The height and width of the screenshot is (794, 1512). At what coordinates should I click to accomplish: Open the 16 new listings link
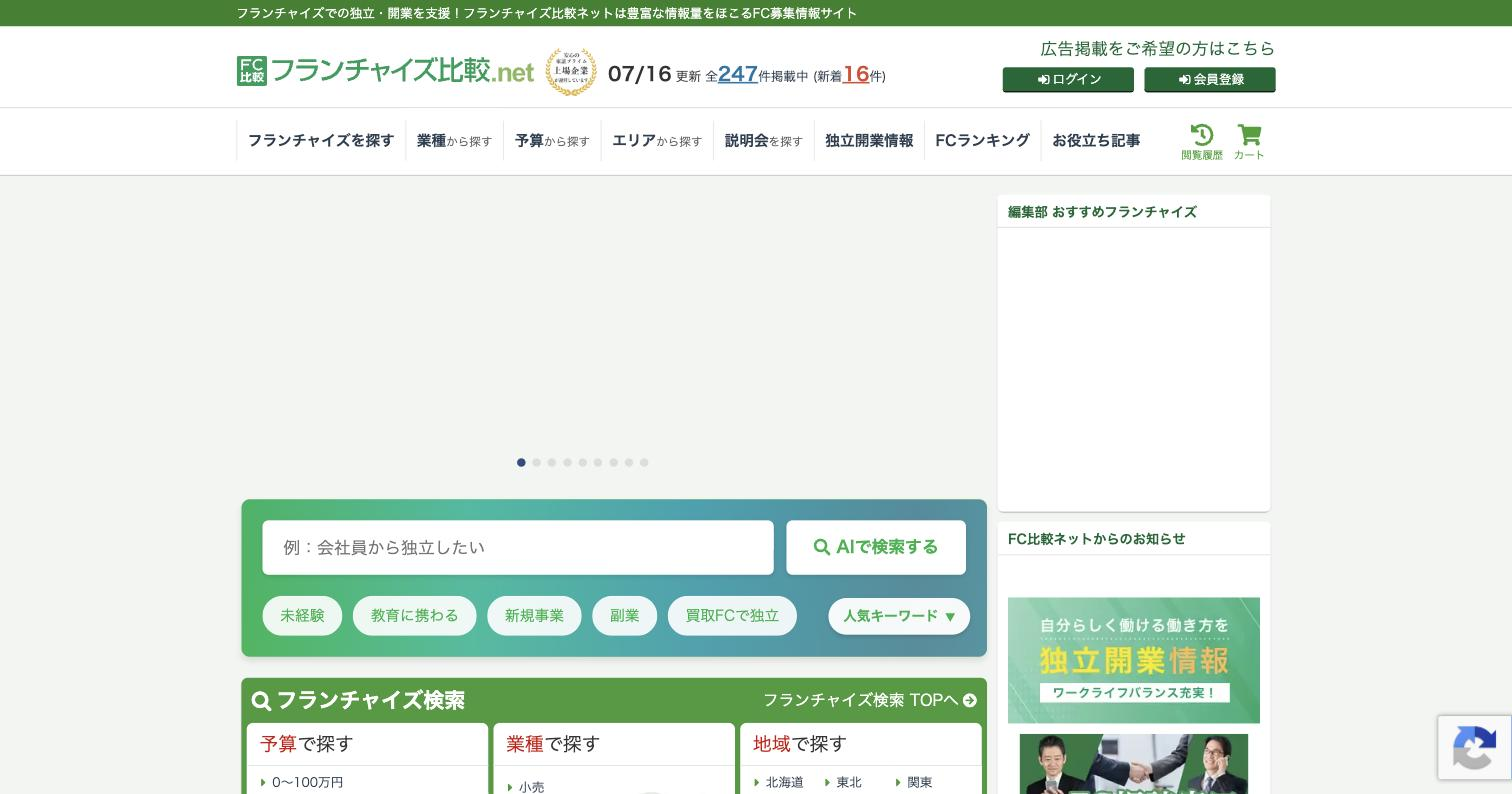point(855,74)
